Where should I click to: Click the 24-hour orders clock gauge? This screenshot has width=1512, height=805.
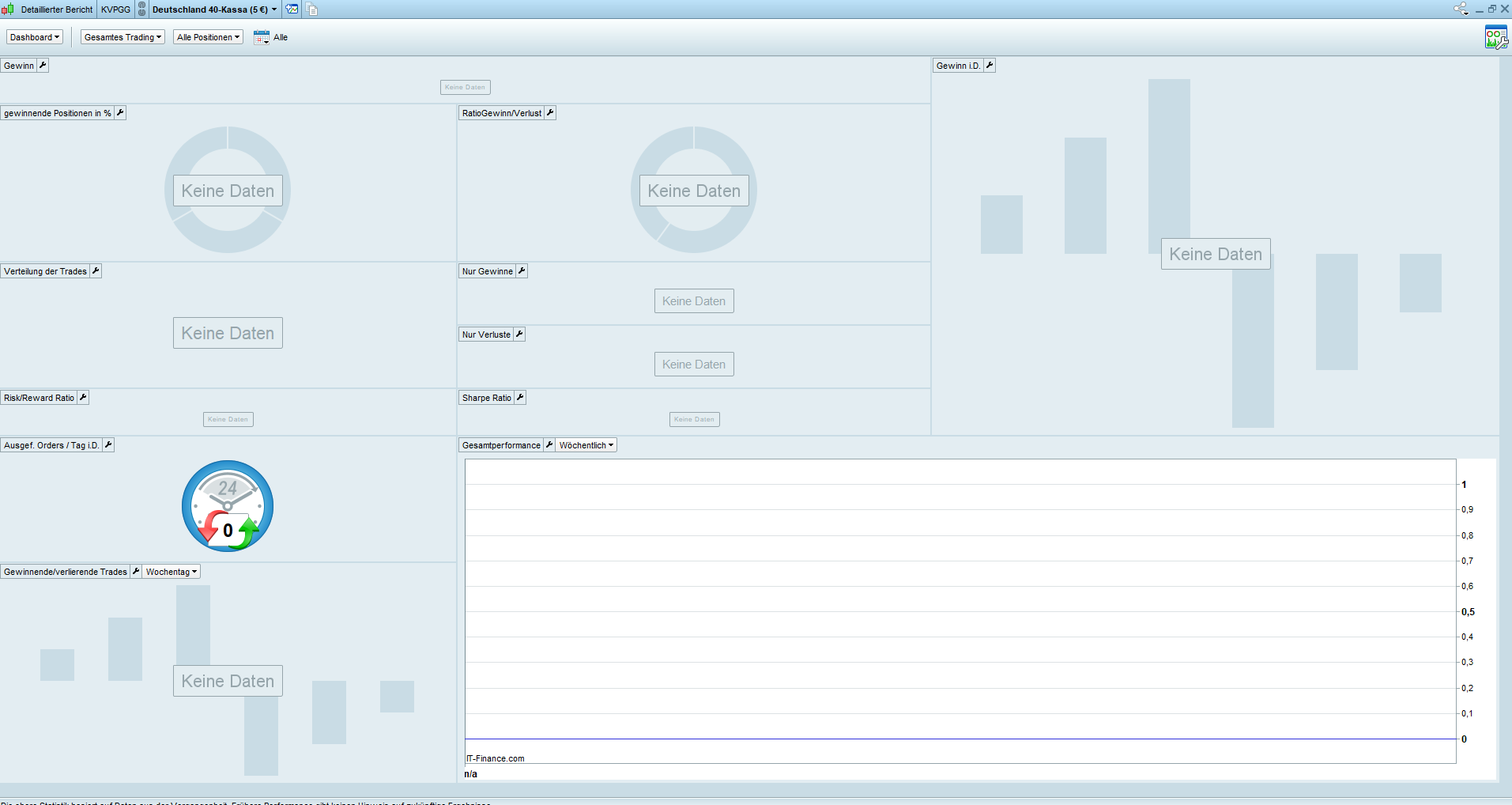point(228,506)
